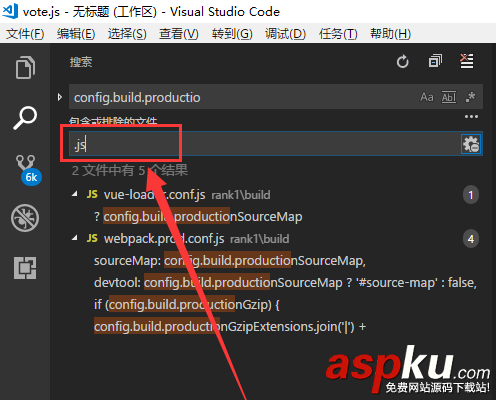Collapse all search results
Image resolution: width=496 pixels, height=400 pixels.
coord(435,61)
